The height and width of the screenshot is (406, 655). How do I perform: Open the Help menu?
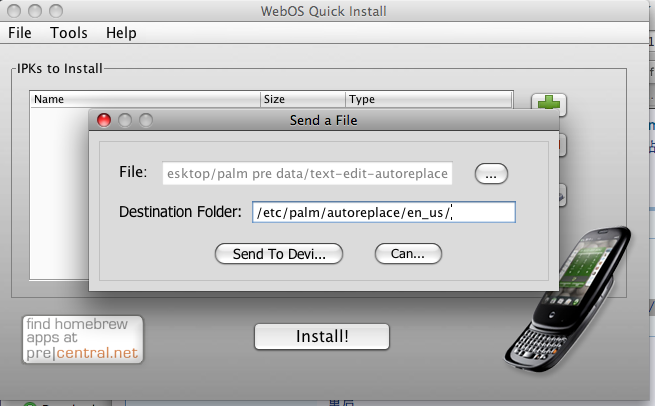pyautogui.click(x=121, y=33)
